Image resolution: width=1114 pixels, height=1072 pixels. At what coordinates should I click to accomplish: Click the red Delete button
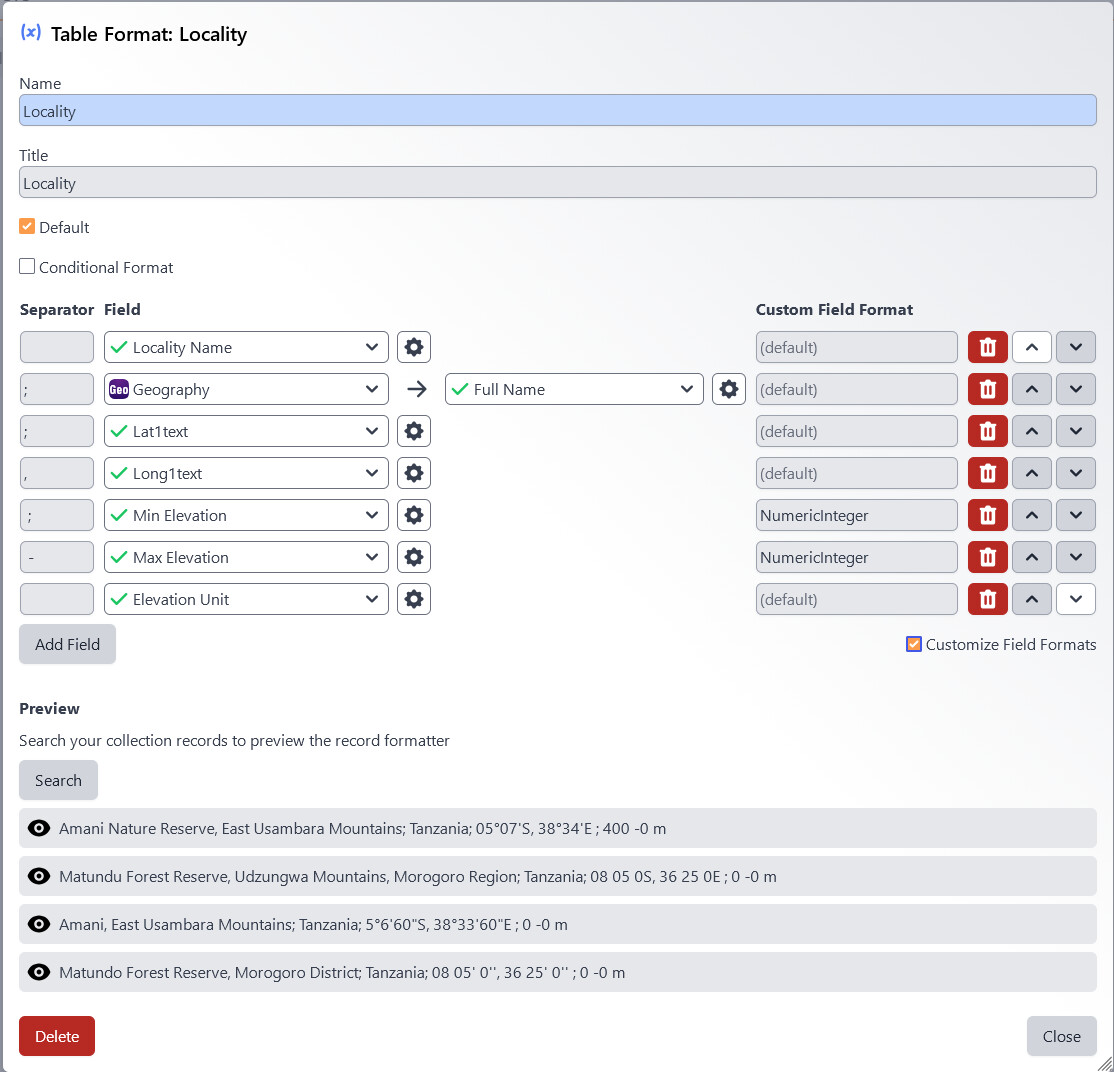pos(57,1036)
